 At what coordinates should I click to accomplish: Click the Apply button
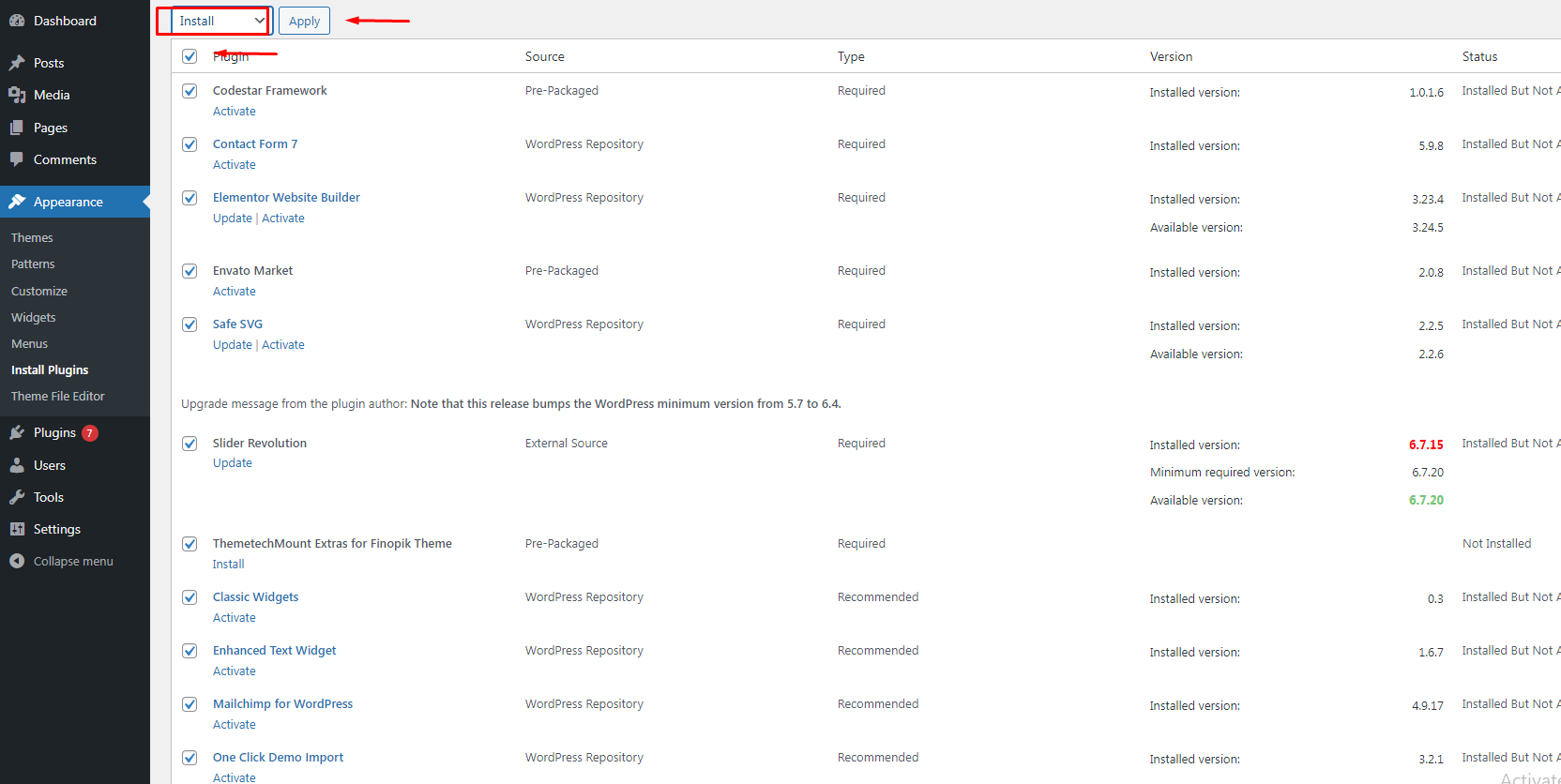(x=304, y=21)
